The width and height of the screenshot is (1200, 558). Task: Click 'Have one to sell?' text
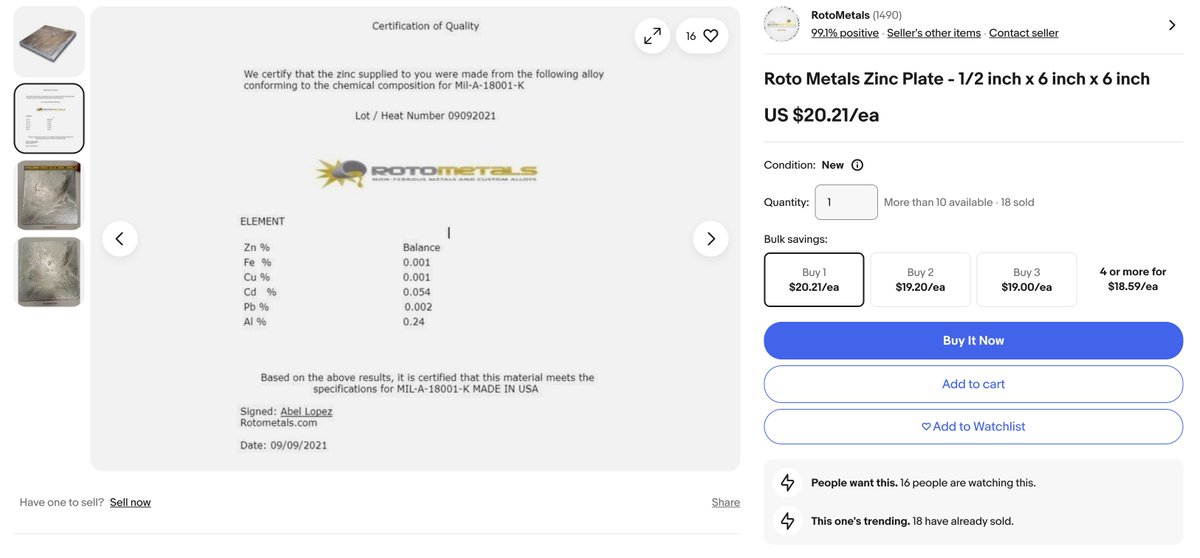pos(62,502)
